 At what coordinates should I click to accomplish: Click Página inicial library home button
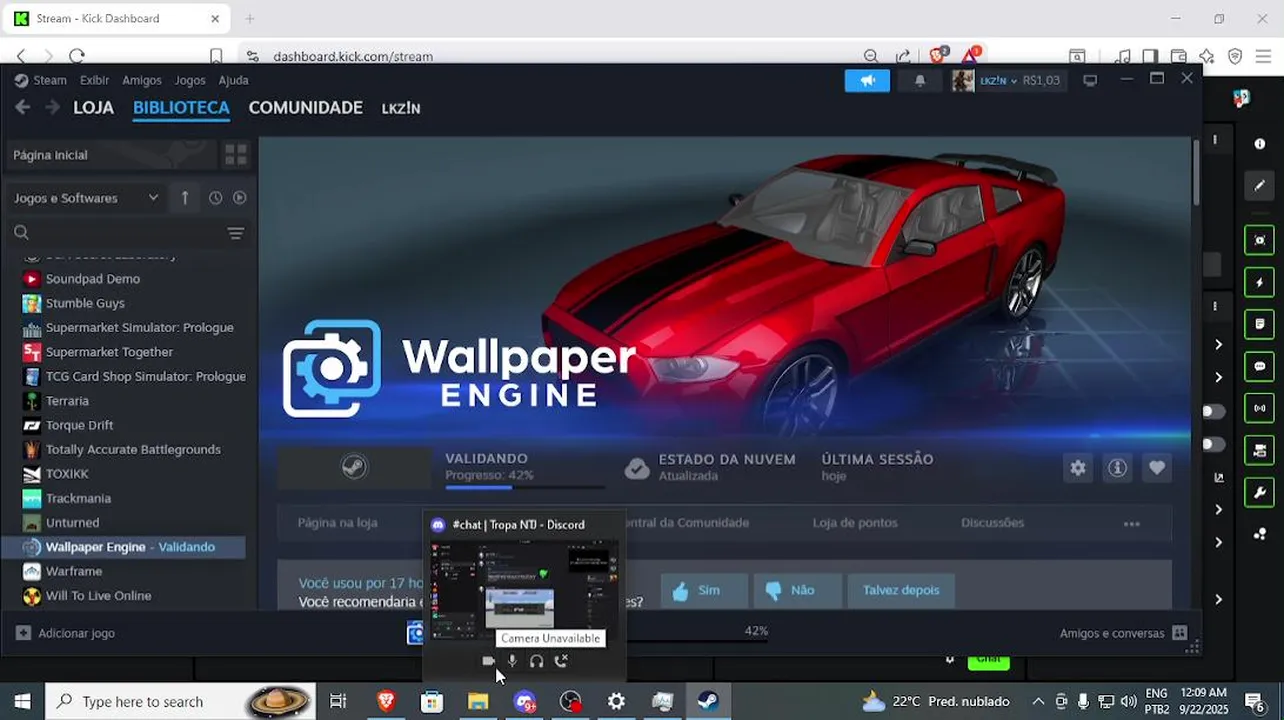tap(110, 155)
